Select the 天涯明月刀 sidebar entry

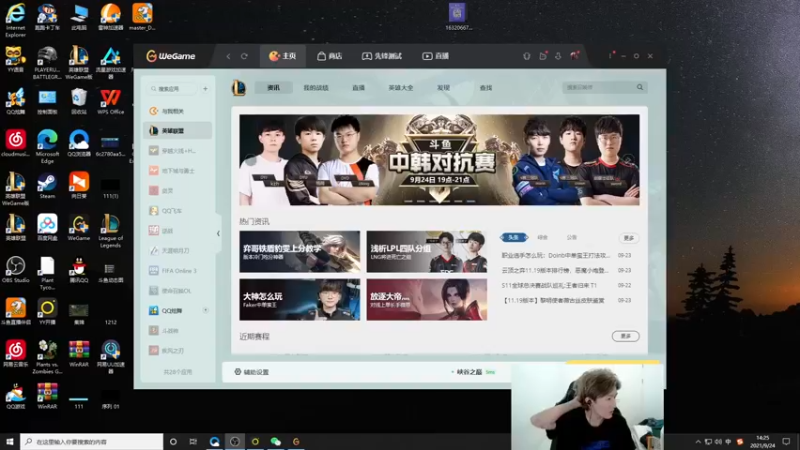pos(178,251)
